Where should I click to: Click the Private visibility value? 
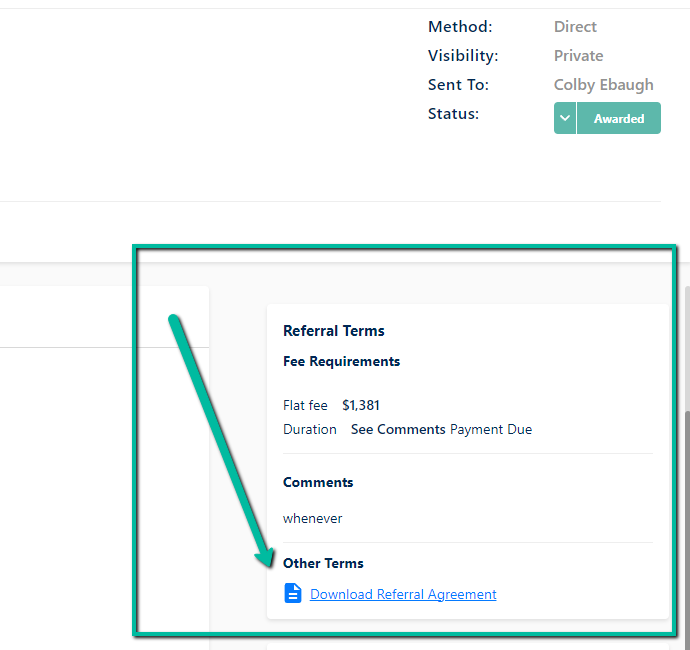578,55
